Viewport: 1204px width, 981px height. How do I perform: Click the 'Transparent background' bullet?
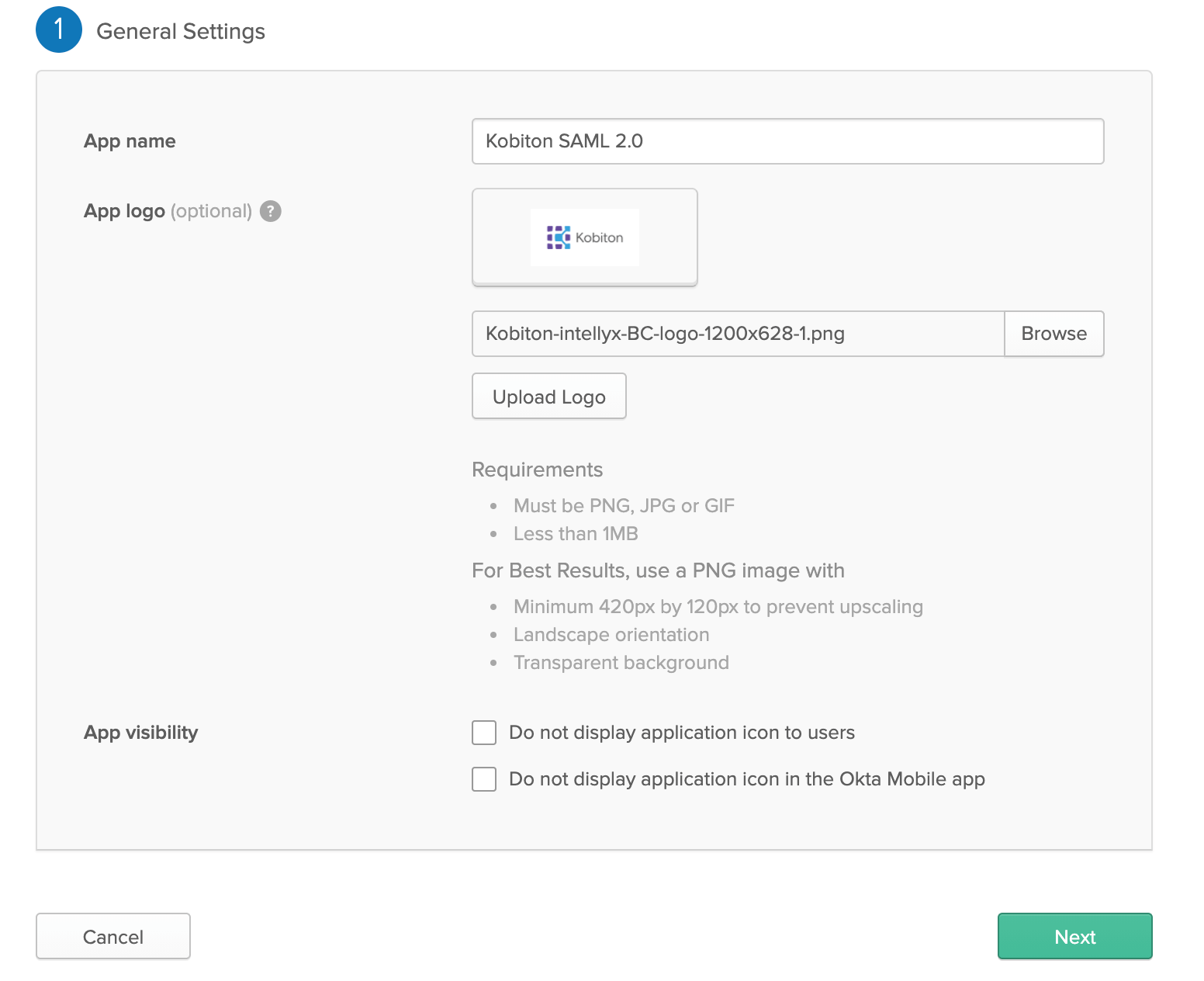pyautogui.click(x=621, y=663)
